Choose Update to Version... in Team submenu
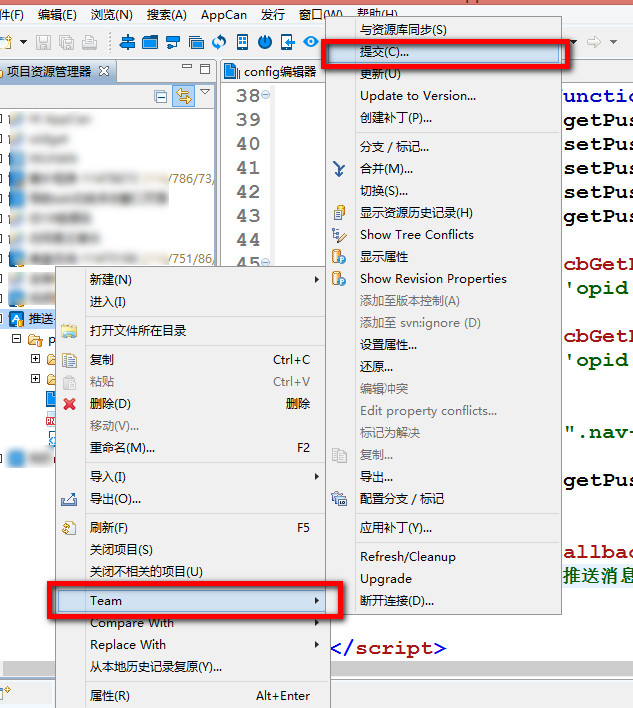 [x=445, y=96]
